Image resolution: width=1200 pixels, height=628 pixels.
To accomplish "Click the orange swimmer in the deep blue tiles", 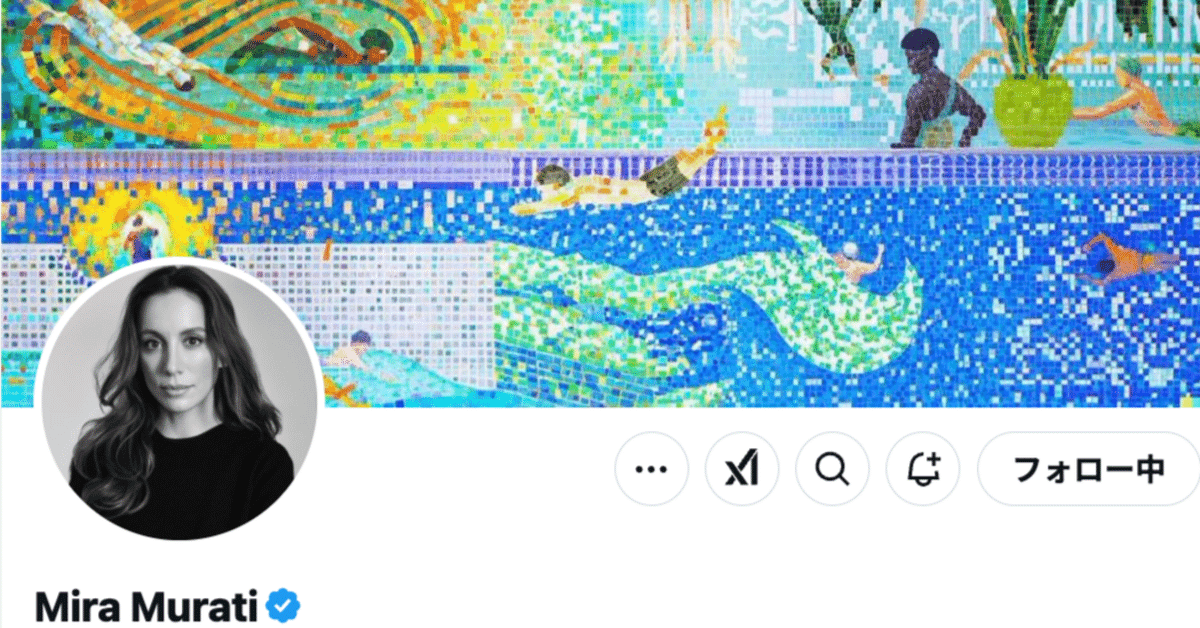I will pyautogui.click(x=1128, y=259).
